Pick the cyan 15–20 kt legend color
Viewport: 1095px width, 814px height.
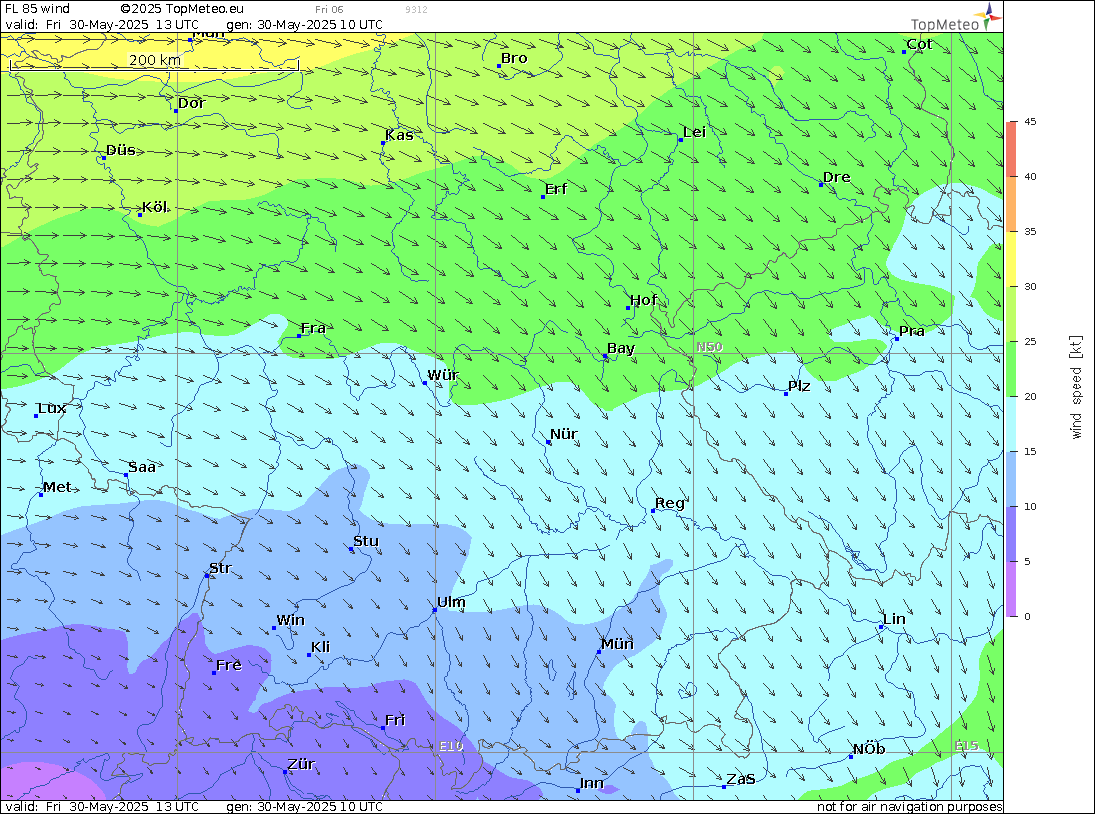point(1011,424)
